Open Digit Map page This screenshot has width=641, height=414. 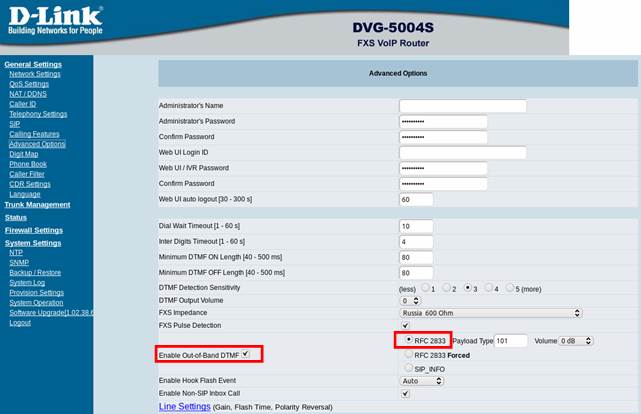tap(24, 154)
